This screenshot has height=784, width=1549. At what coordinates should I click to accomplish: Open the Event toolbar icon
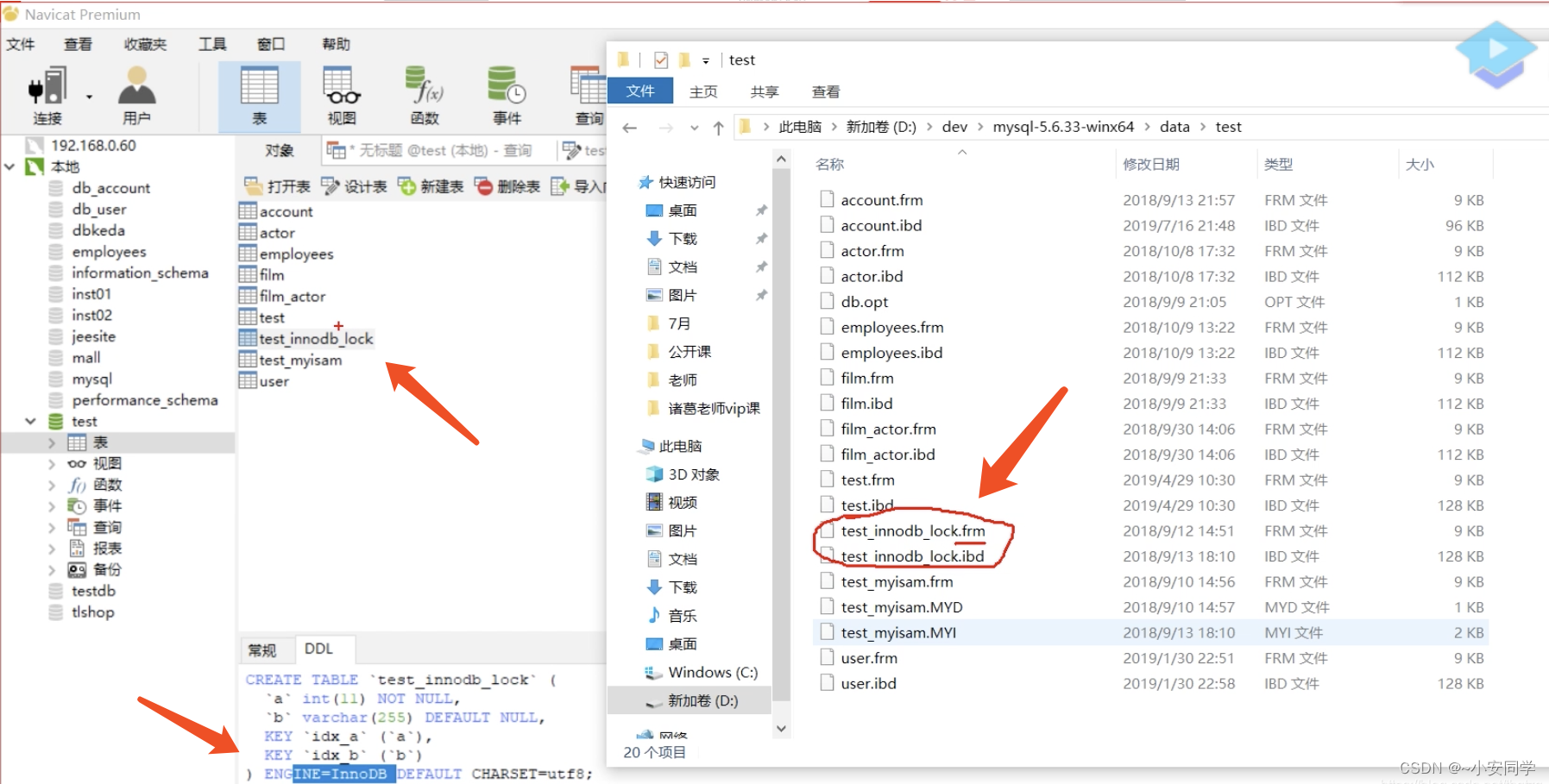507,97
